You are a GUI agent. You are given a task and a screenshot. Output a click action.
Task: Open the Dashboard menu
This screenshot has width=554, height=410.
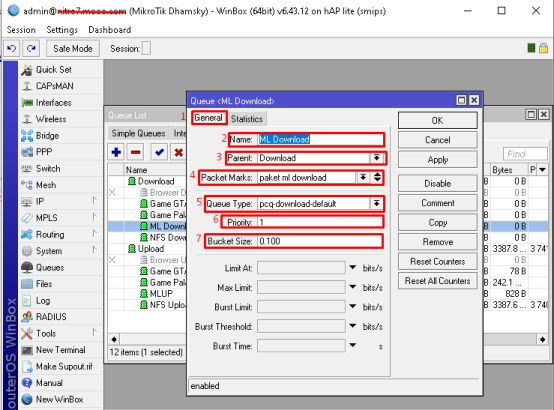110,30
